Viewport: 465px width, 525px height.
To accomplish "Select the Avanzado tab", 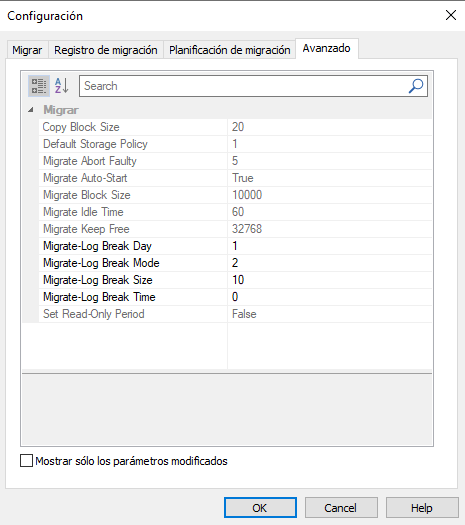I will pyautogui.click(x=327, y=49).
